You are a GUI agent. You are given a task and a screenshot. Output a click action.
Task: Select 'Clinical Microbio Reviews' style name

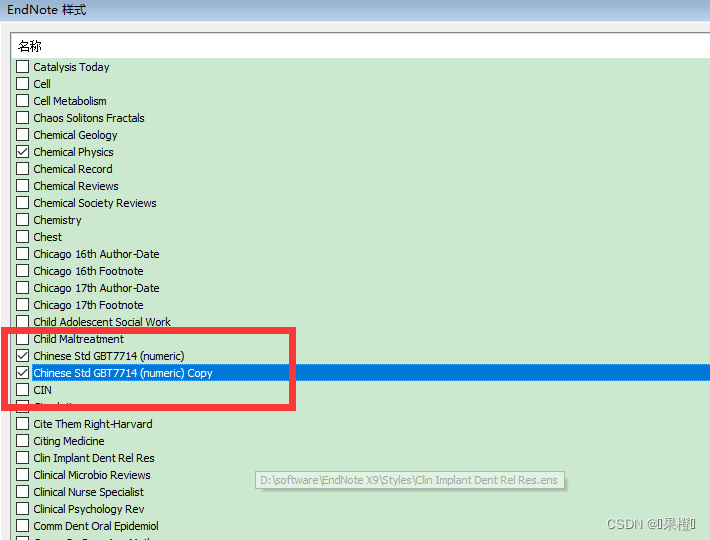92,475
